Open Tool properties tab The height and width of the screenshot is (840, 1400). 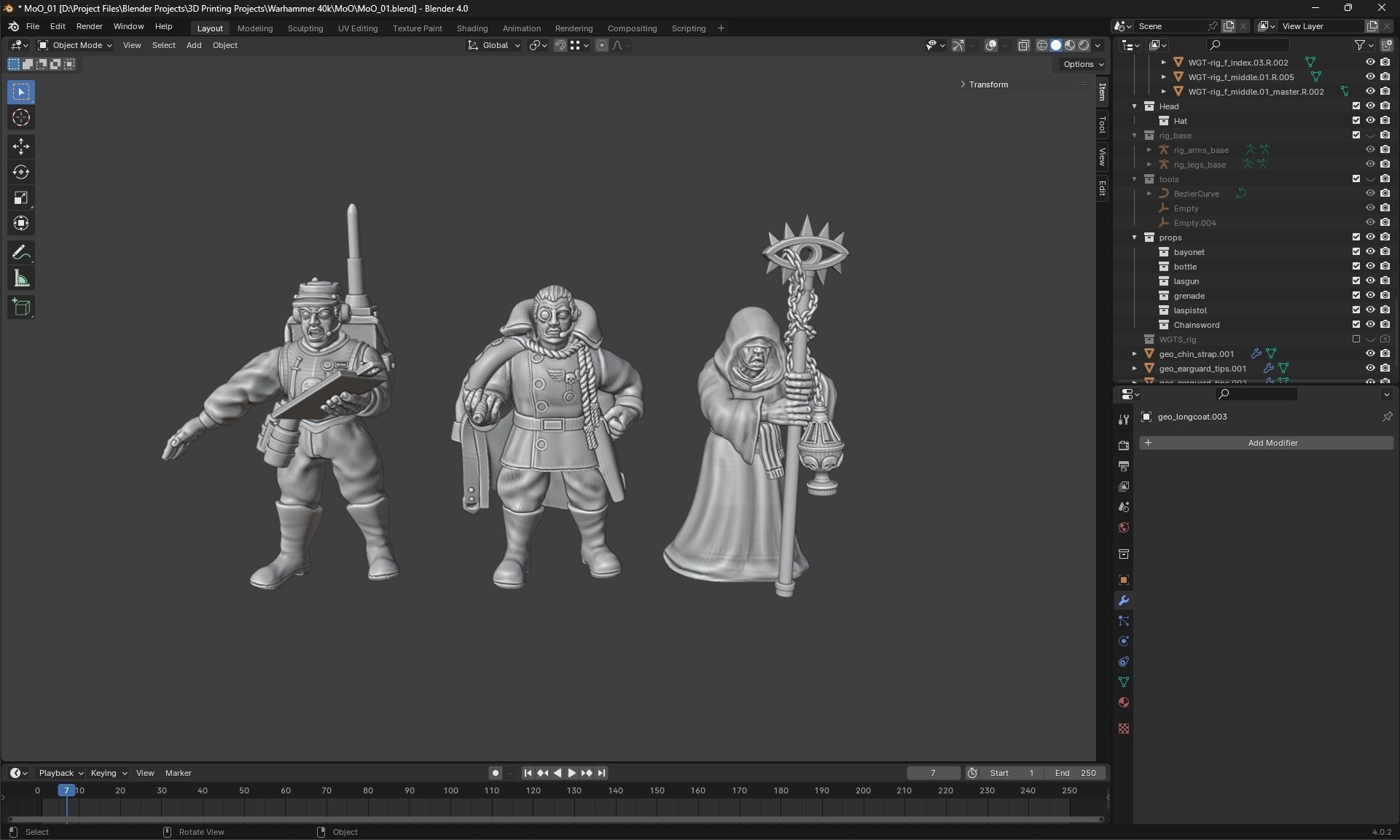pyautogui.click(x=1124, y=419)
